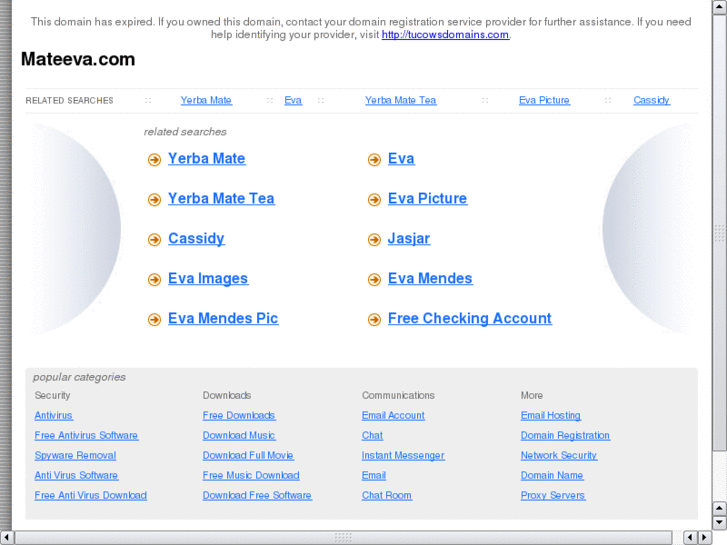Click the More category heading
The image size is (727, 545).
click(531, 396)
